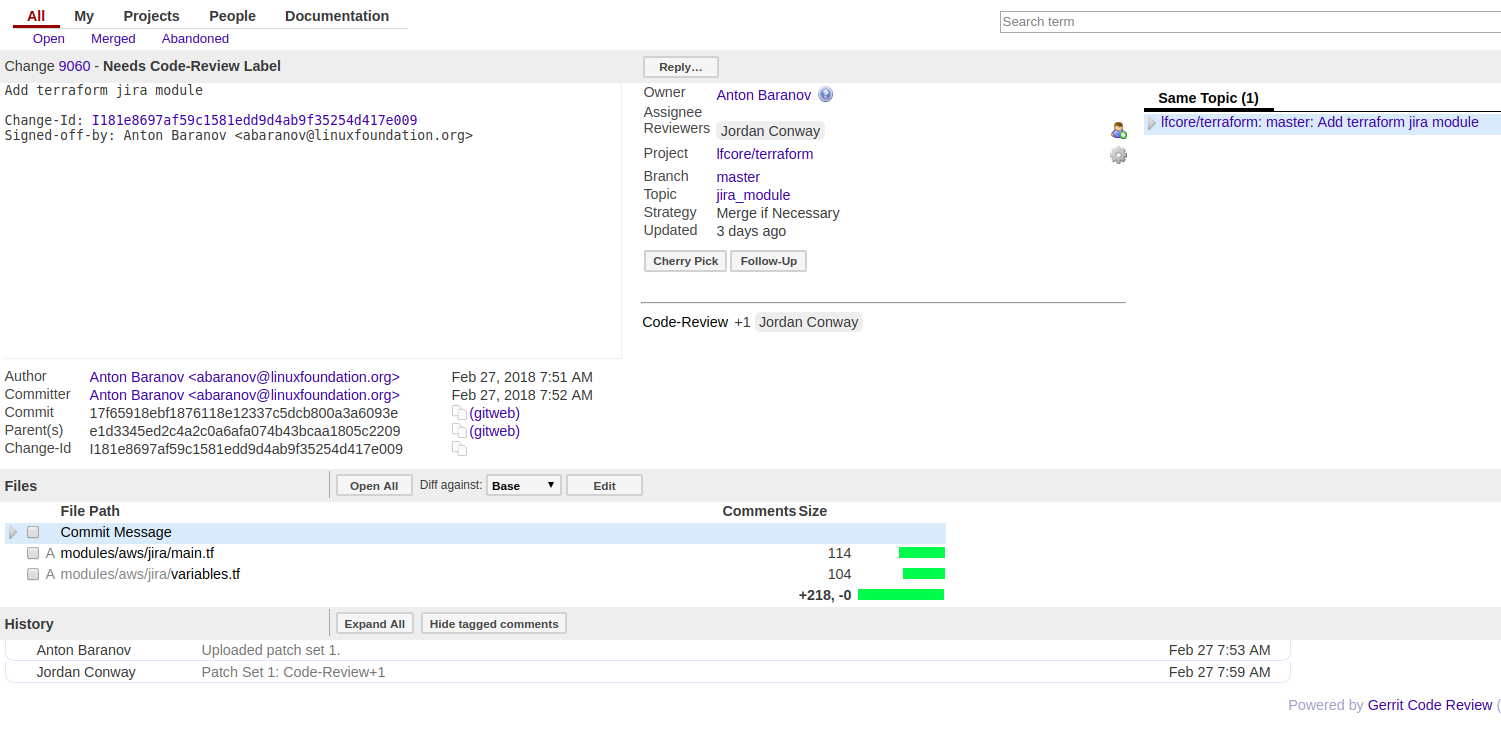Open the master branch link
The width and height of the screenshot is (1501, 738).
click(x=738, y=177)
